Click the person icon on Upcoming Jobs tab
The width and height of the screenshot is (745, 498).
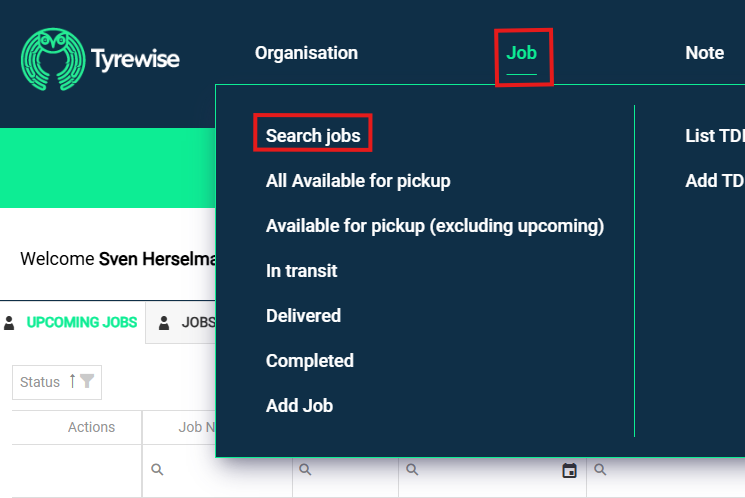pyautogui.click(x=10, y=323)
